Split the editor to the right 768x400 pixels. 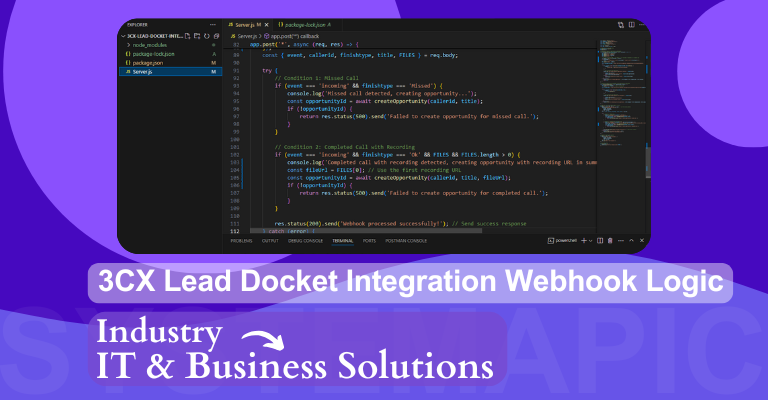pos(631,24)
